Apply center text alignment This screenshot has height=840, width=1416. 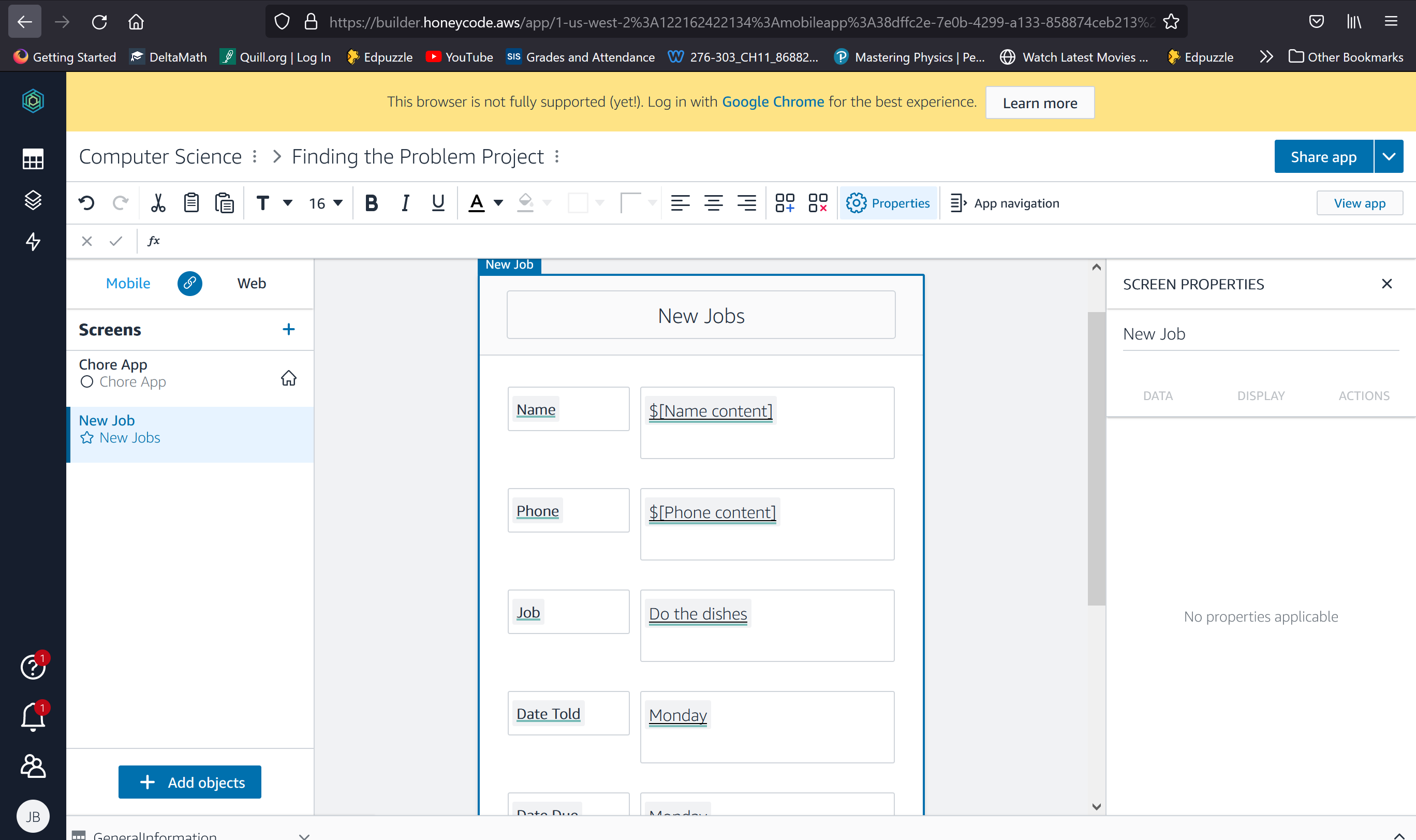point(713,203)
